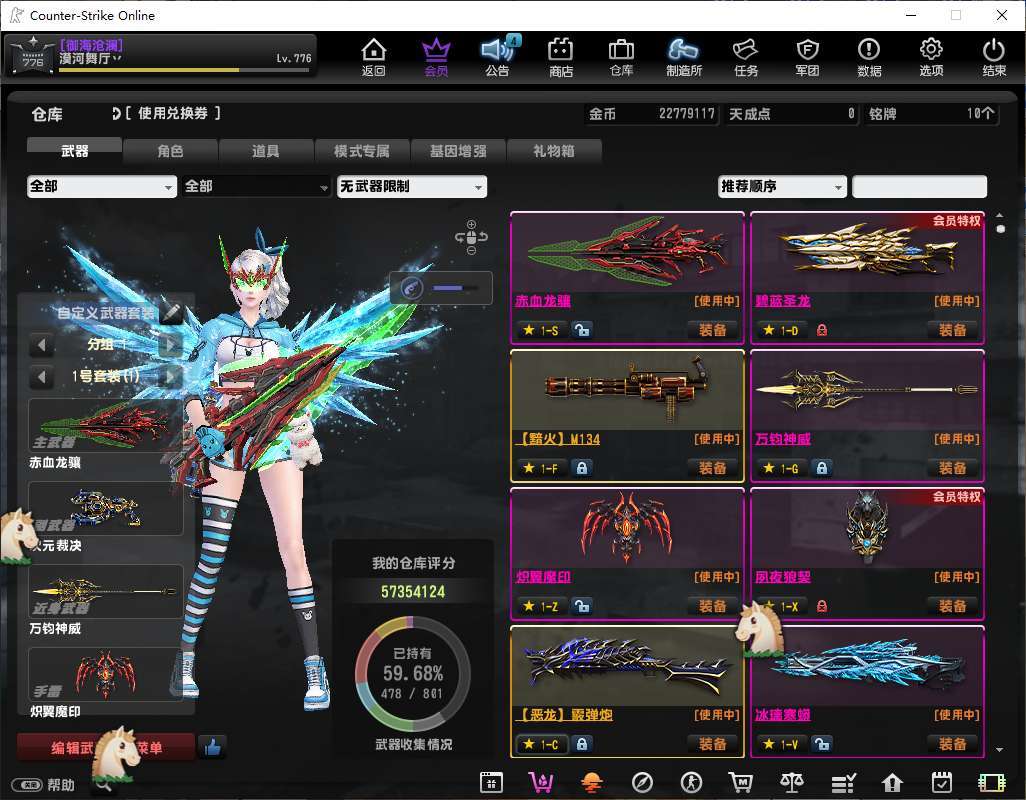Click the balance scales icon
Screen dimensions: 1026x800
pos(791,782)
